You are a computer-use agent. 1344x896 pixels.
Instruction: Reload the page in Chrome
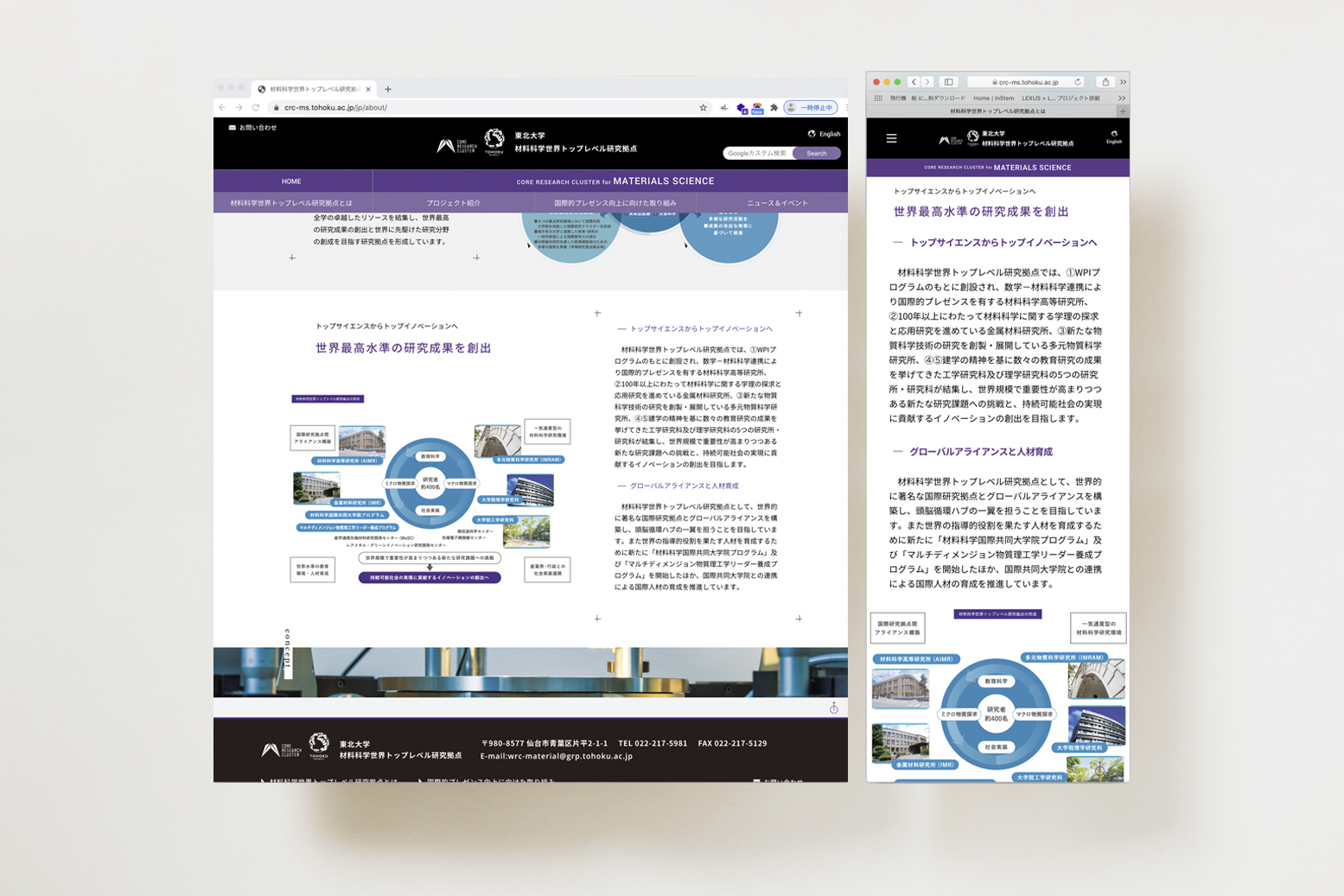click(x=256, y=108)
